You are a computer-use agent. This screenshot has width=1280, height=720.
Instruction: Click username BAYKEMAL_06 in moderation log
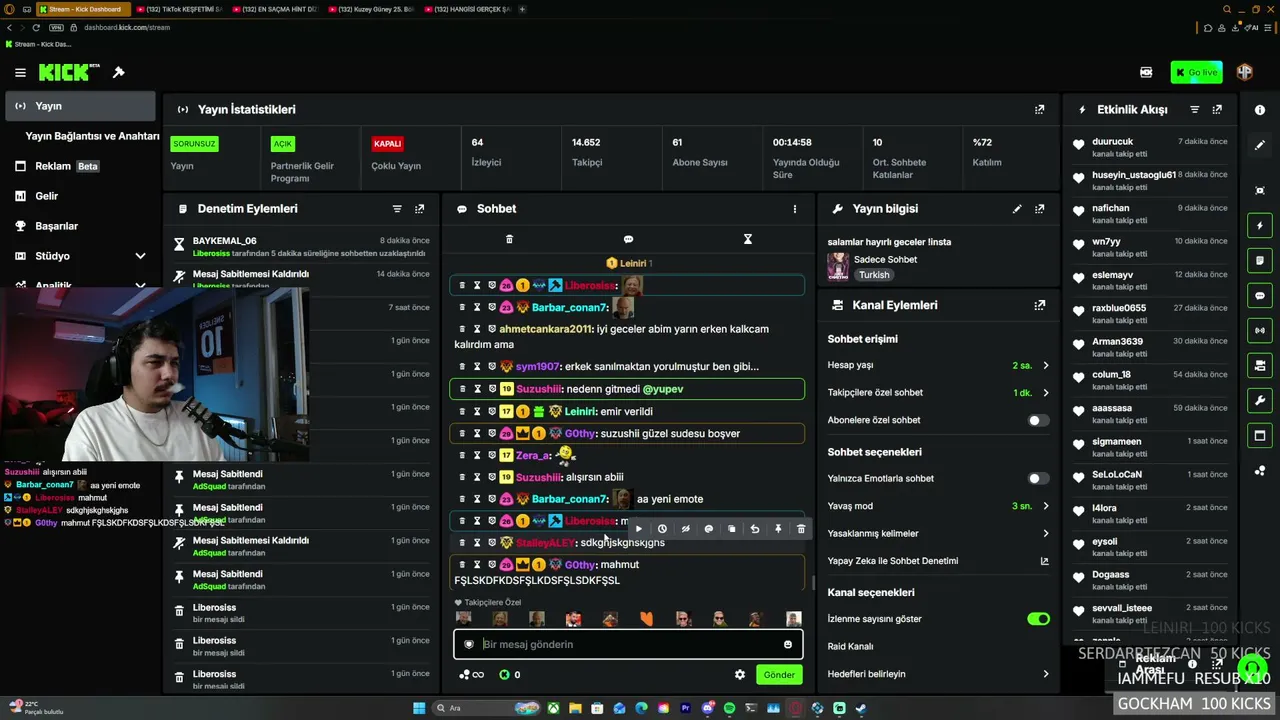click(225, 241)
